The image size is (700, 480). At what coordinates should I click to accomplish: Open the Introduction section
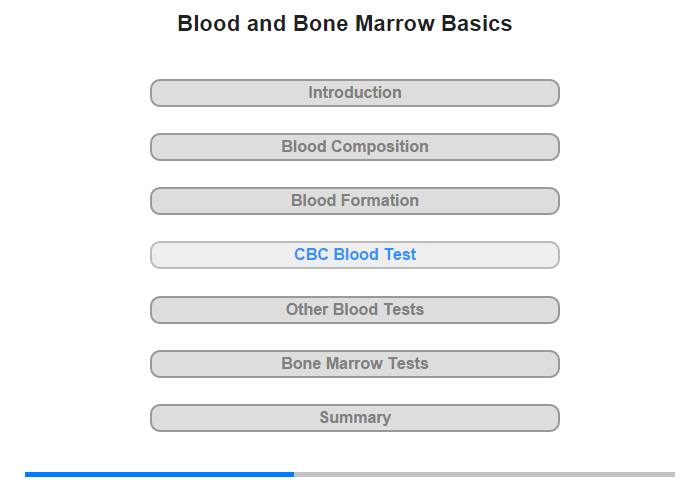click(x=354, y=93)
